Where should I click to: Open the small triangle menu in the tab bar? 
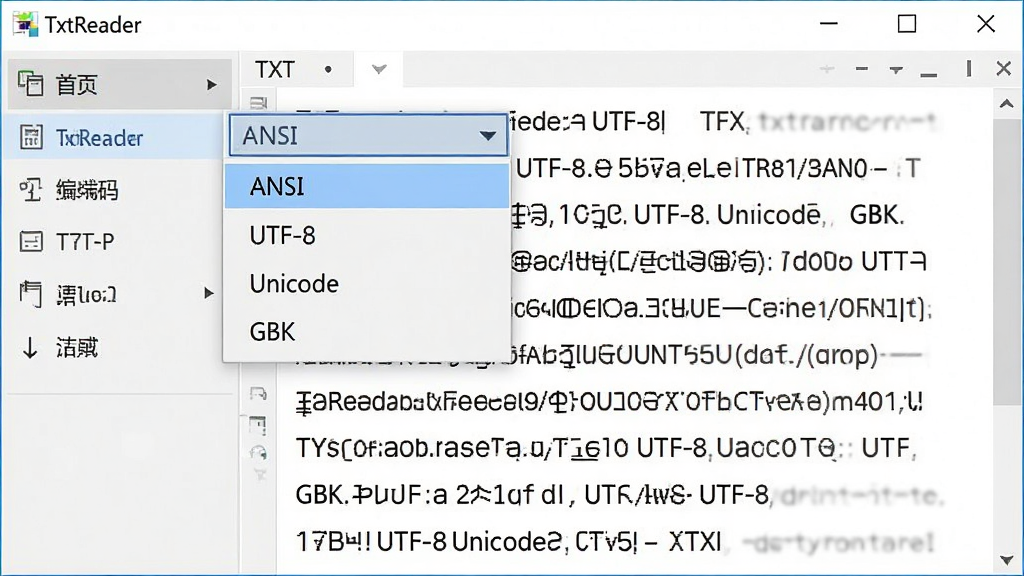tap(896, 70)
